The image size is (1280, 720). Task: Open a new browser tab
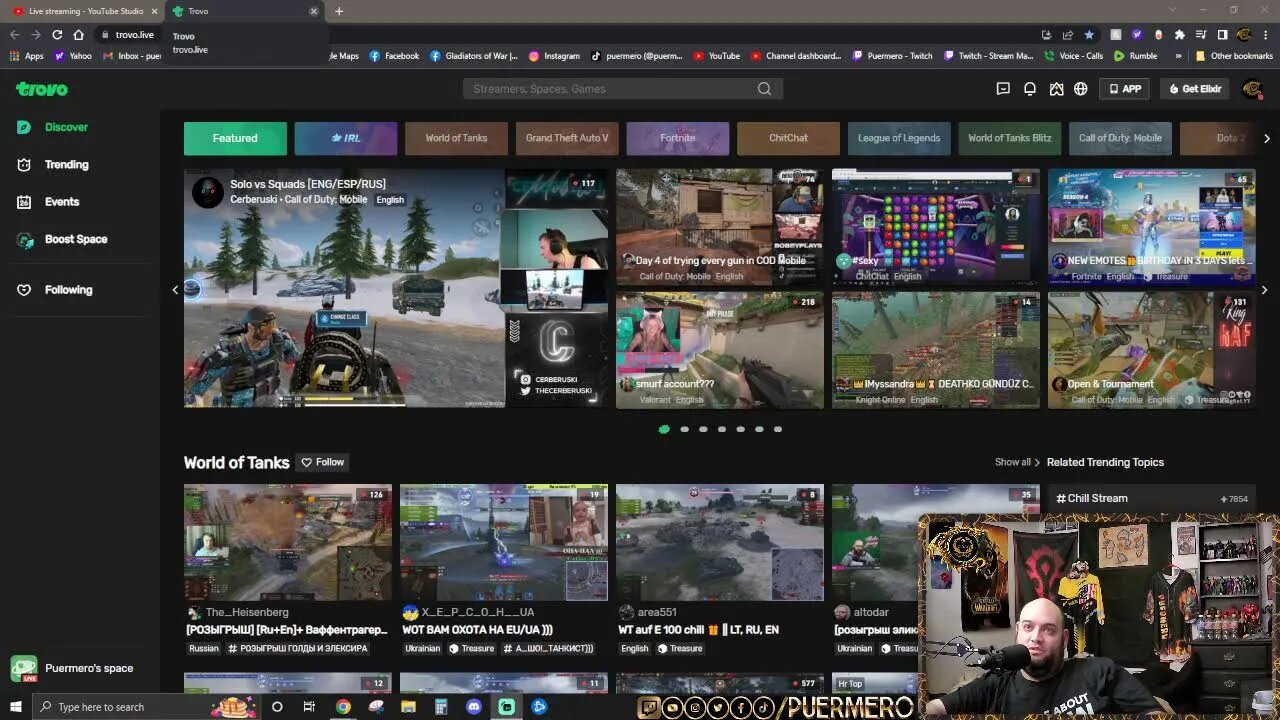[x=339, y=11]
